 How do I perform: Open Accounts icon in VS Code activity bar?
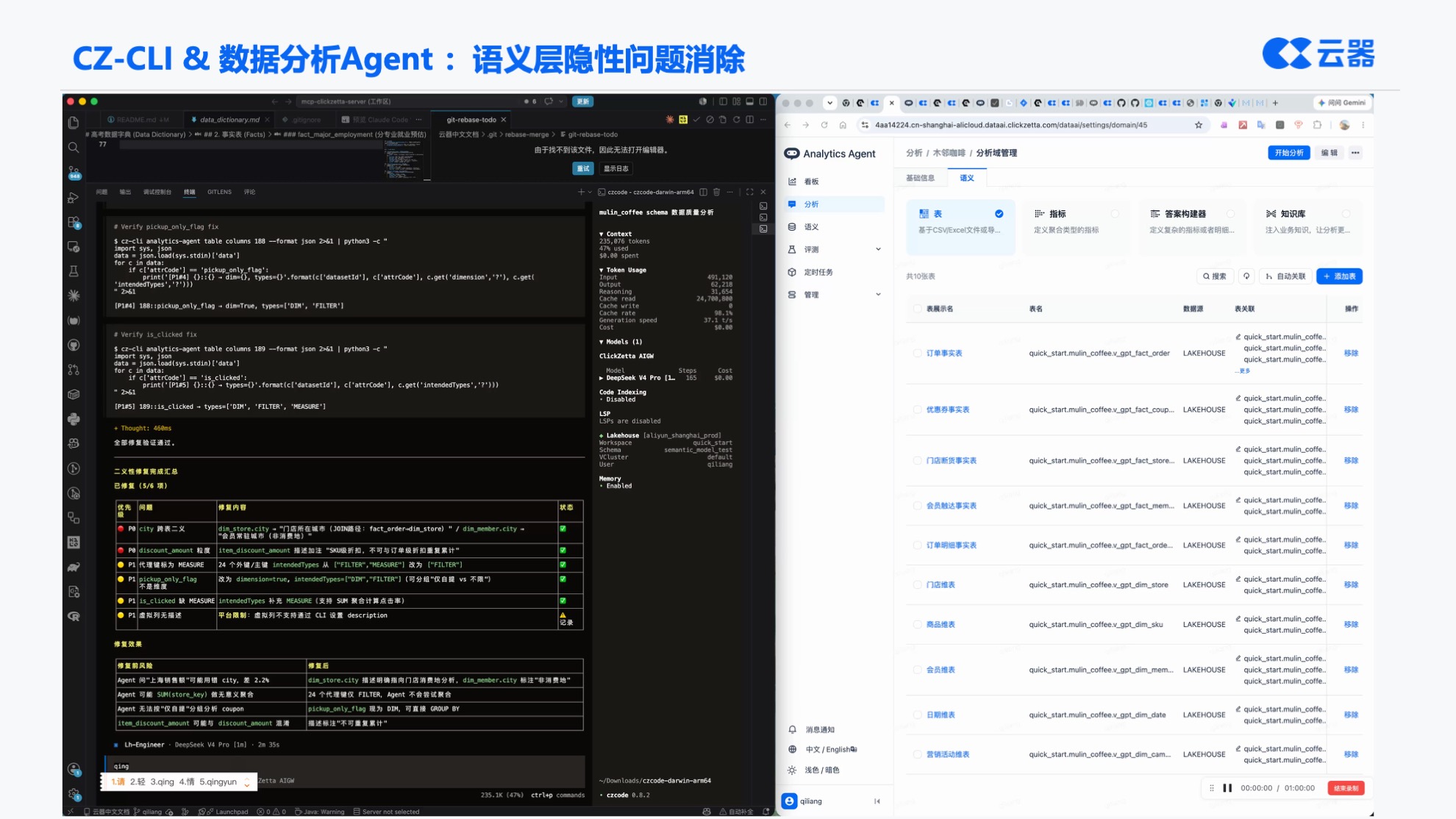click(x=74, y=770)
